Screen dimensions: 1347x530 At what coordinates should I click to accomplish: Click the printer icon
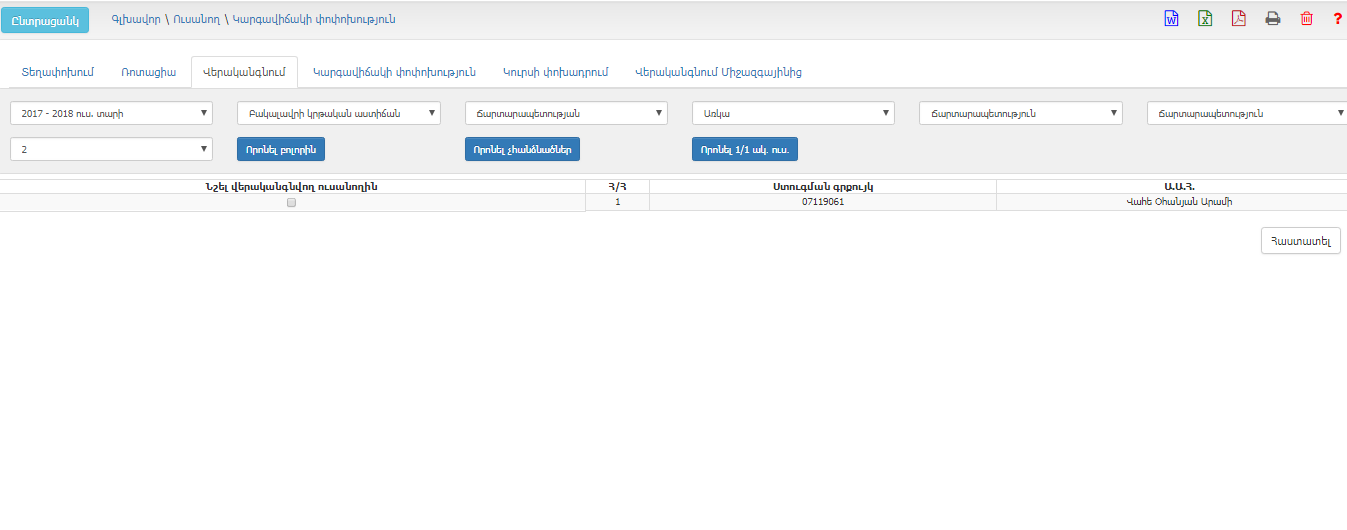point(1273,19)
